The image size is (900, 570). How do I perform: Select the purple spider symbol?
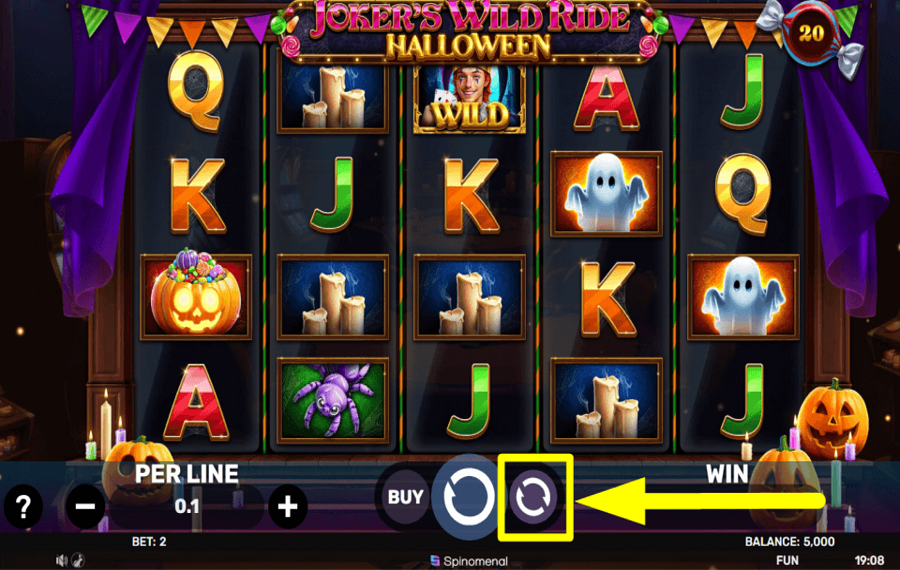pos(333,401)
